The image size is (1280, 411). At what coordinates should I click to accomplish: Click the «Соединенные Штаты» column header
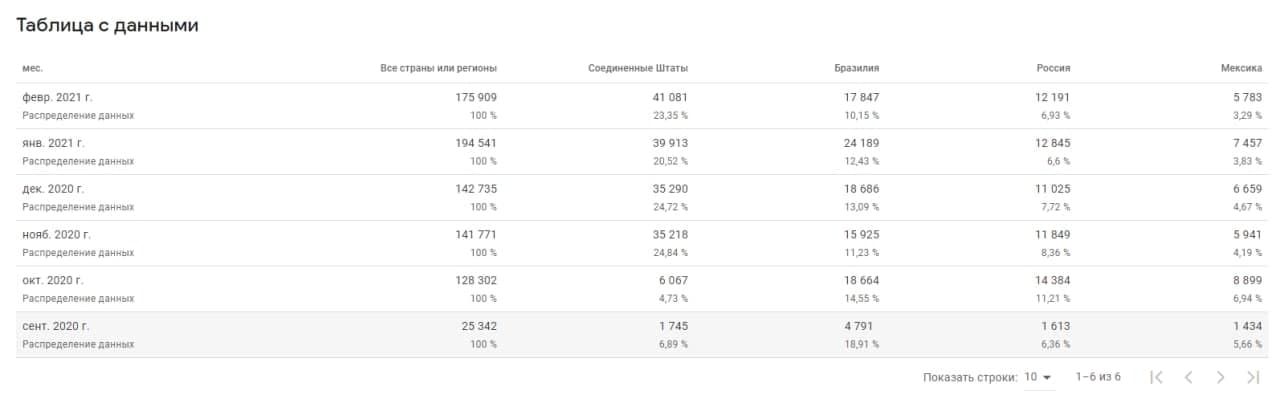tap(637, 68)
